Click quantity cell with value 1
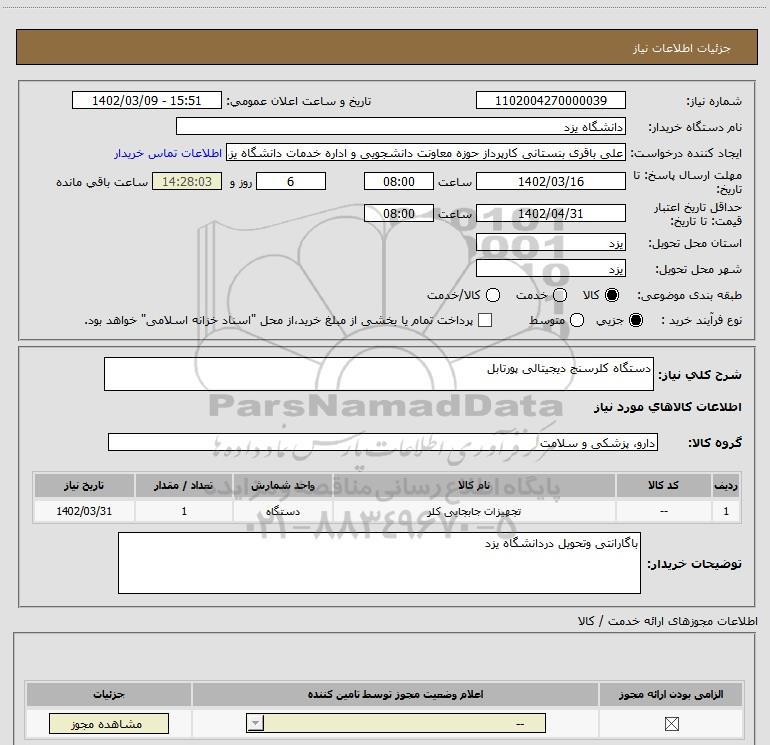This screenshot has width=770, height=745. pos(184,511)
